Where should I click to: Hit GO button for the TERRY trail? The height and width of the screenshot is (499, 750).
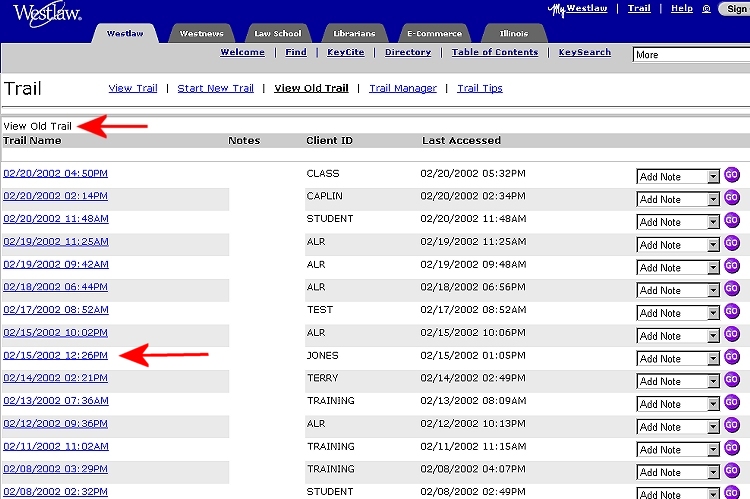coord(731,380)
